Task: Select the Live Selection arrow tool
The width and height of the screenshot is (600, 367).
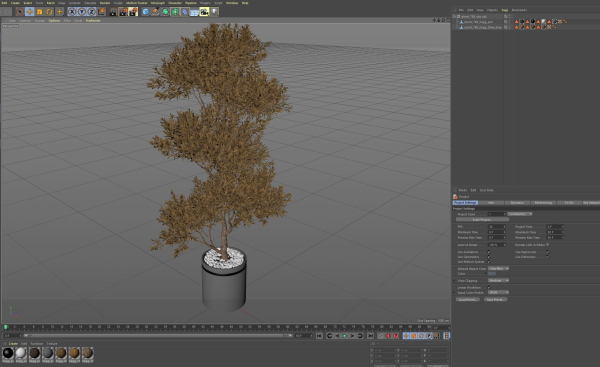Action: coord(20,12)
